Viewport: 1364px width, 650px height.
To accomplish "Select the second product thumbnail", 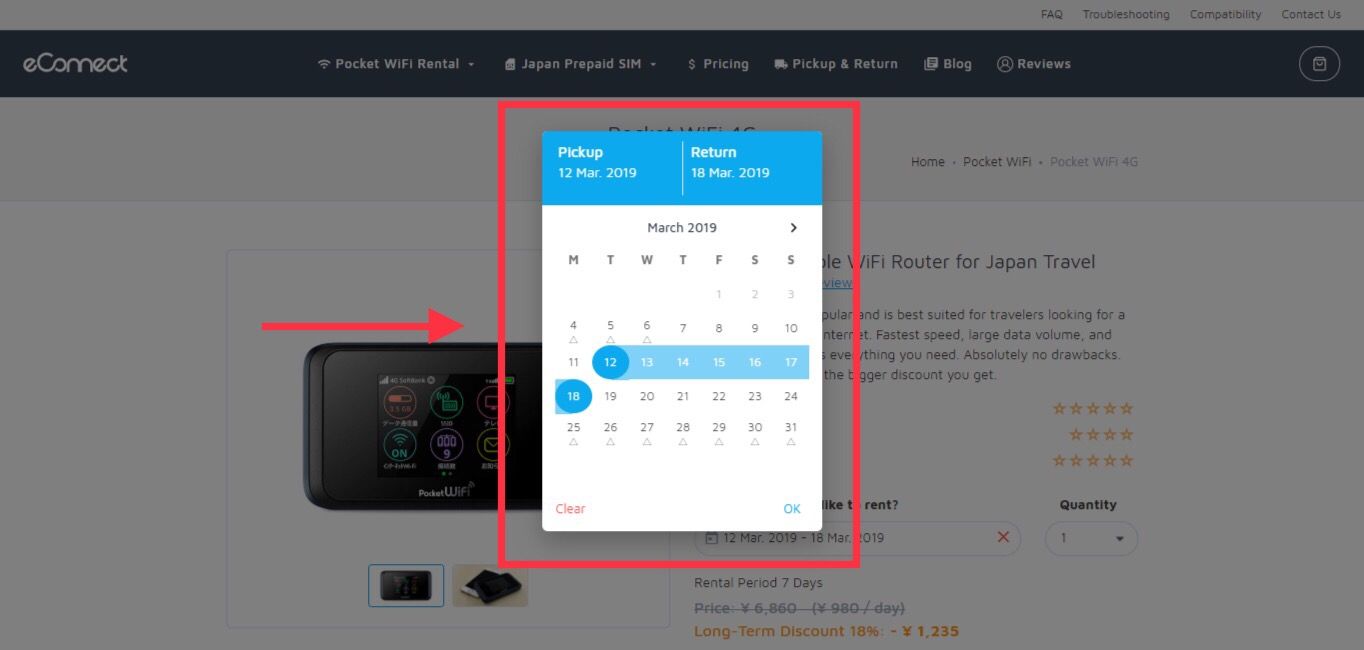I will [x=490, y=586].
